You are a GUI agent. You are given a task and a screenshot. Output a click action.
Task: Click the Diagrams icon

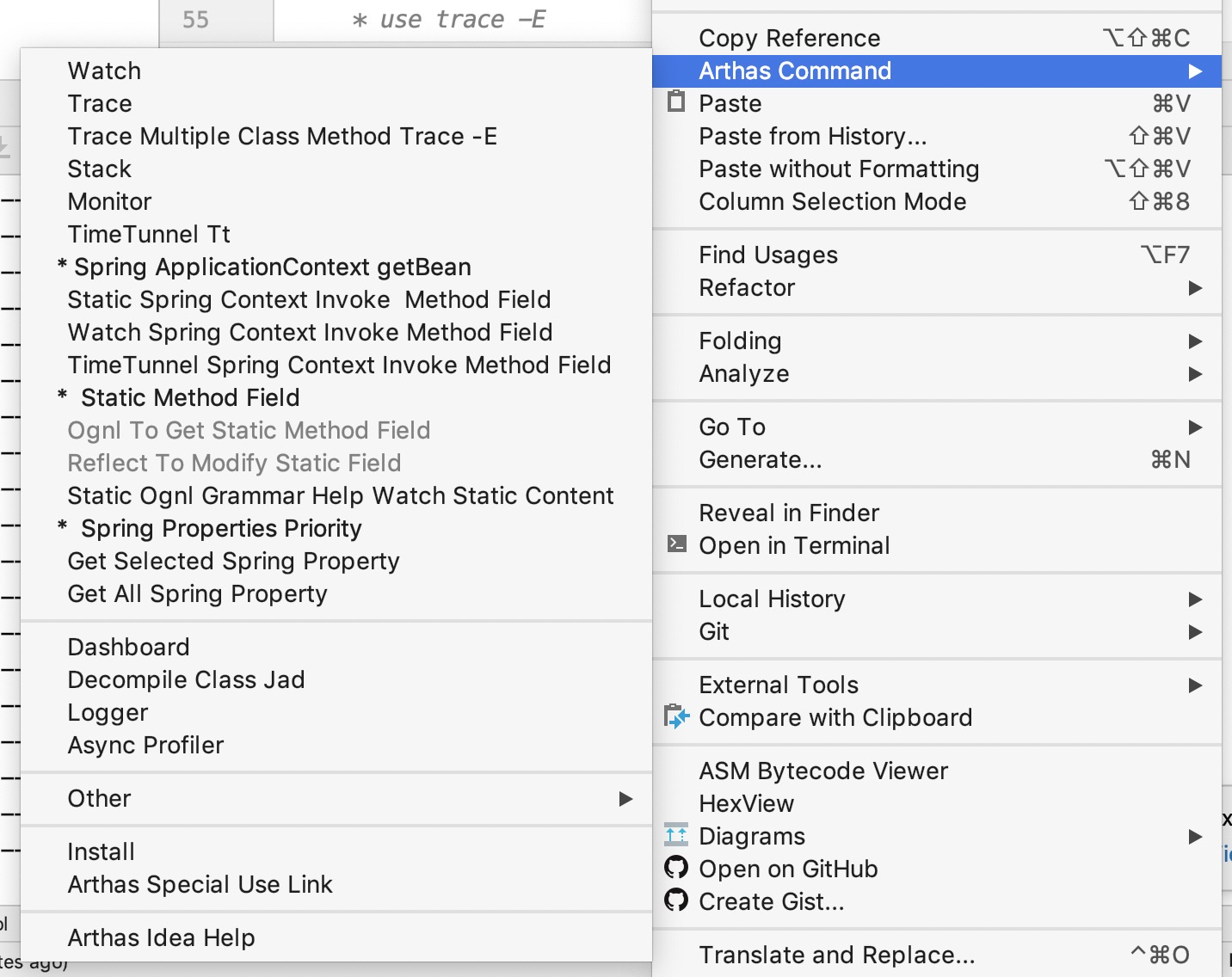click(676, 835)
